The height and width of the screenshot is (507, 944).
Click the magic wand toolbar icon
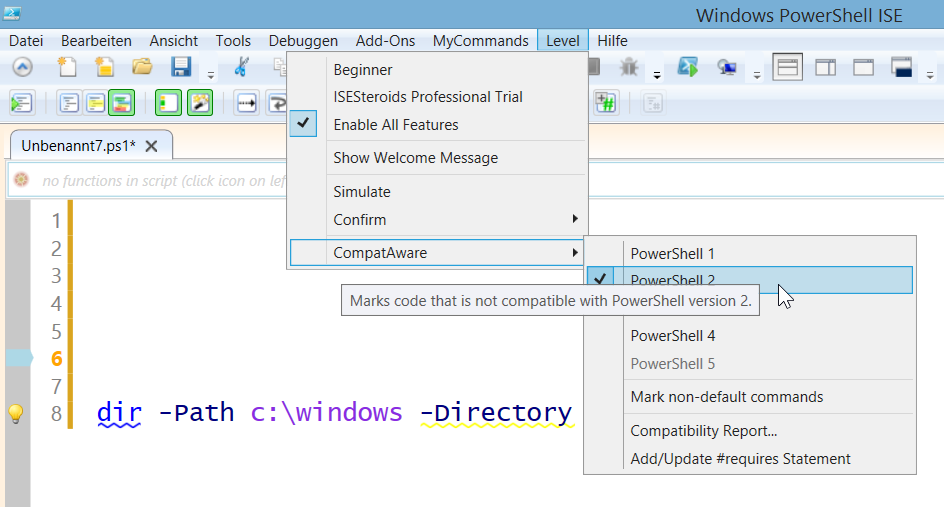[x=200, y=102]
